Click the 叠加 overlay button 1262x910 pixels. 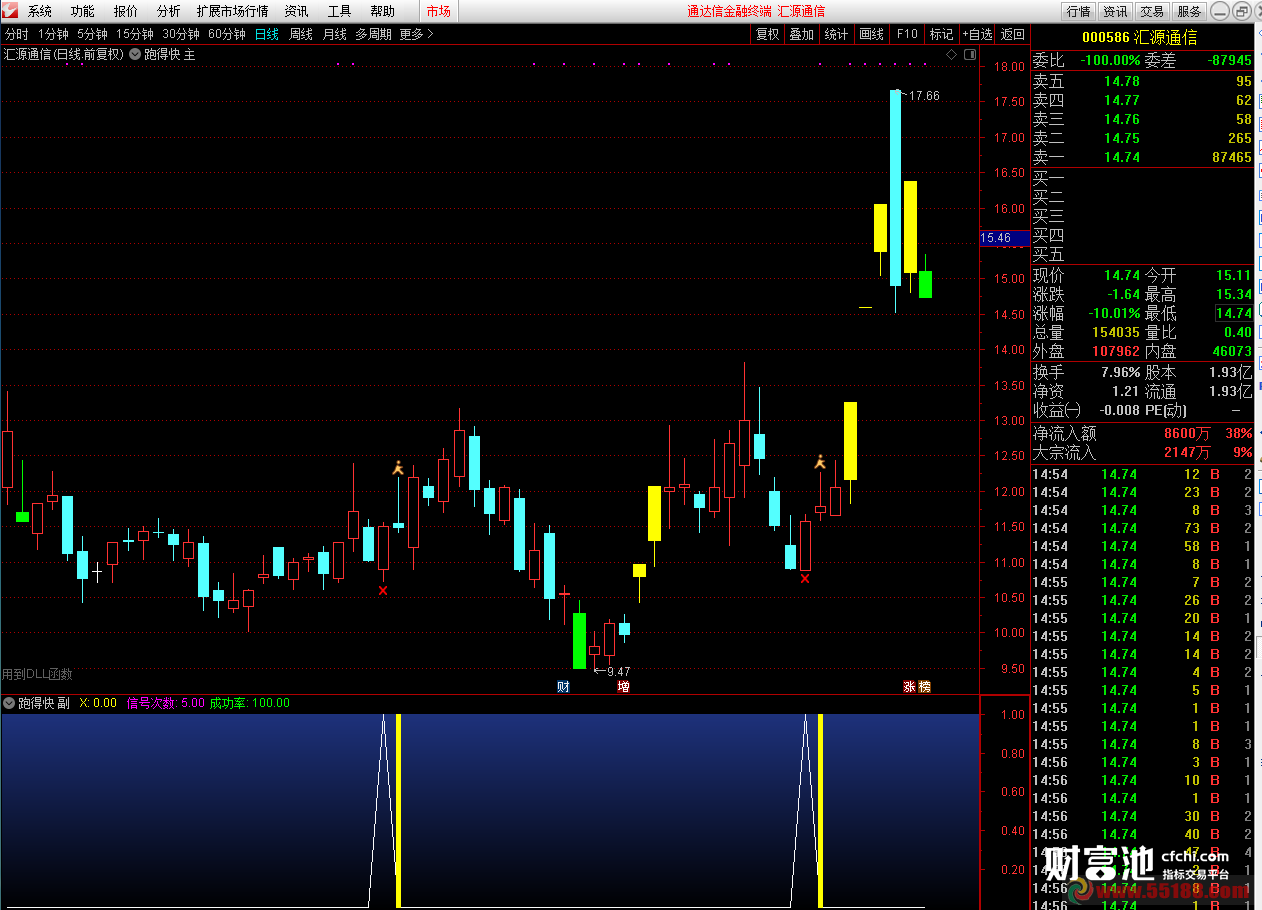(x=801, y=34)
